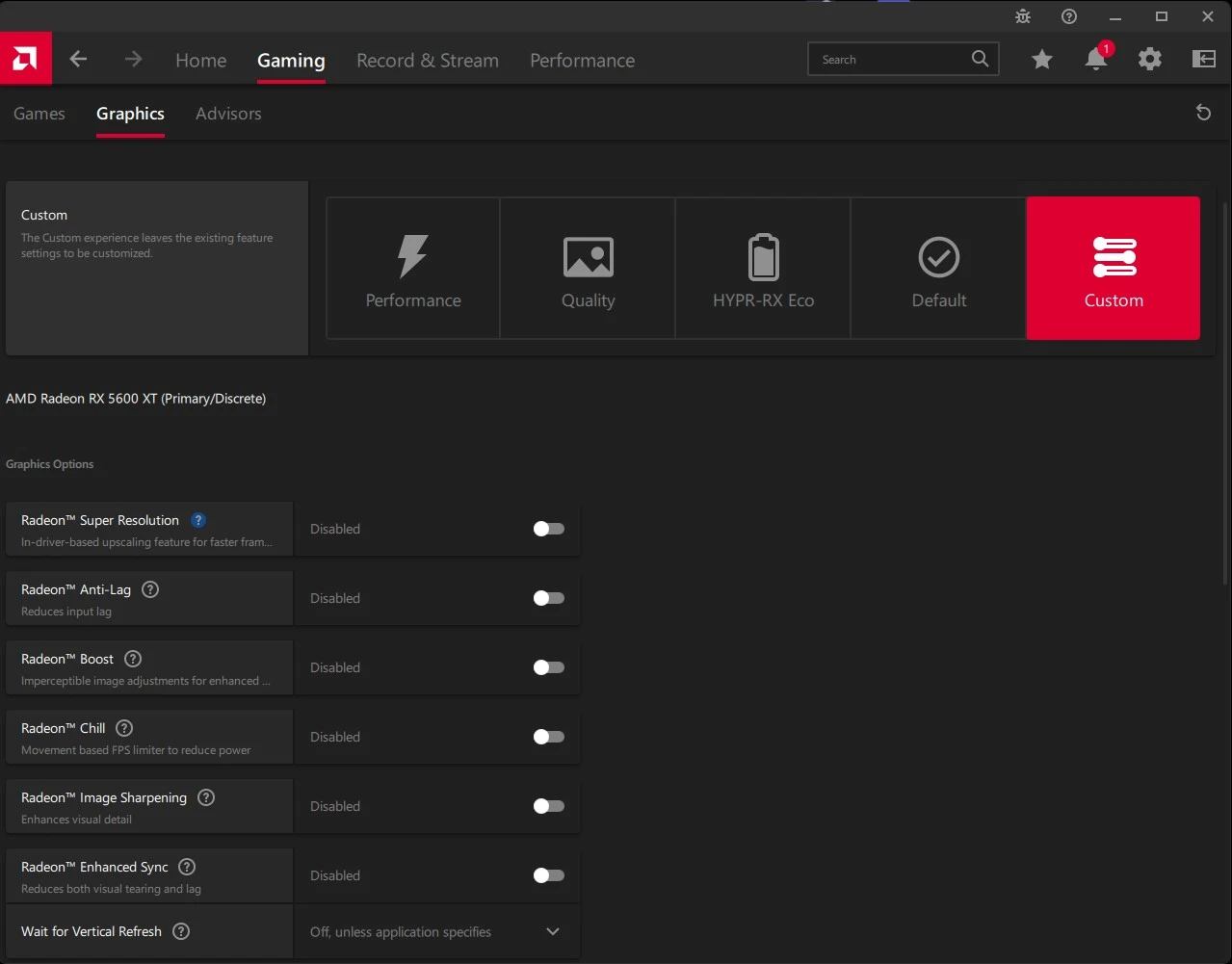Click AMD Radeon RX 5600 XT label
The height and width of the screenshot is (964, 1232).
tap(136, 399)
